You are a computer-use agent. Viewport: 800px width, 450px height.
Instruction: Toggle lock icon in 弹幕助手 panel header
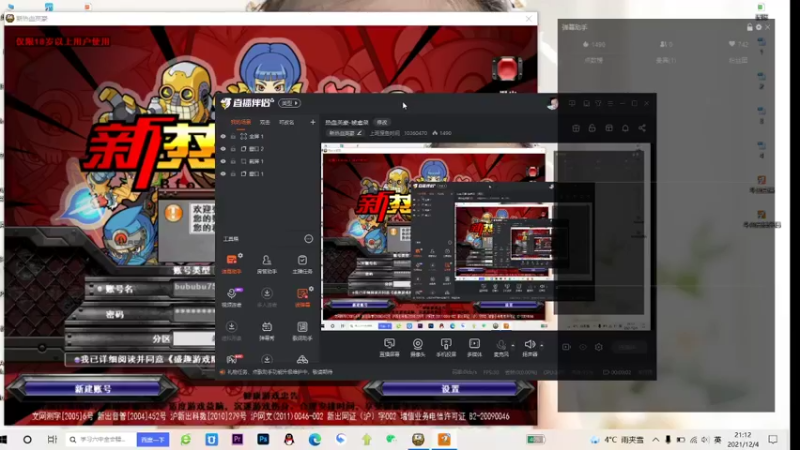pos(749,27)
